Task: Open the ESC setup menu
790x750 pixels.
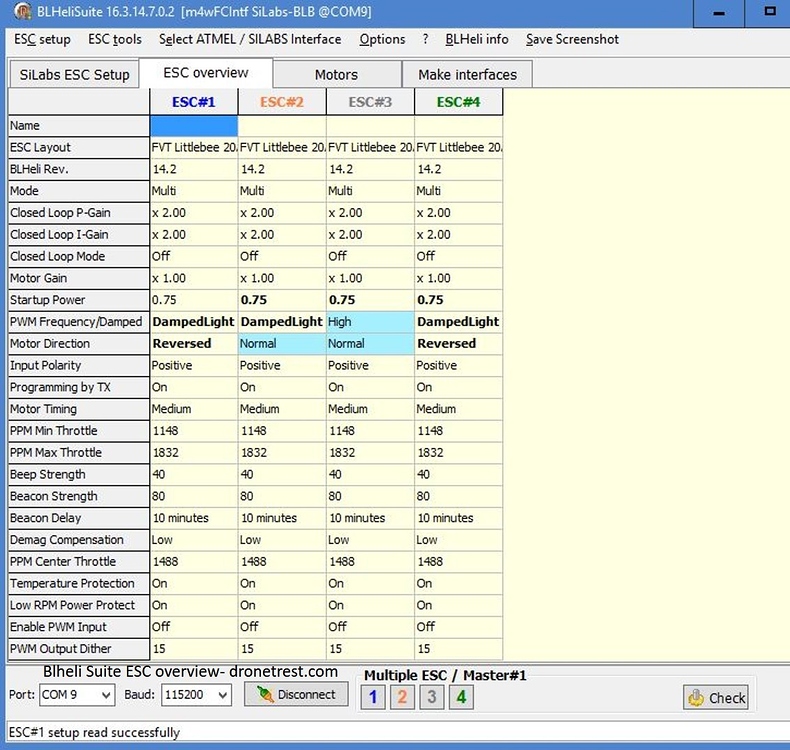Action: click(x=42, y=39)
